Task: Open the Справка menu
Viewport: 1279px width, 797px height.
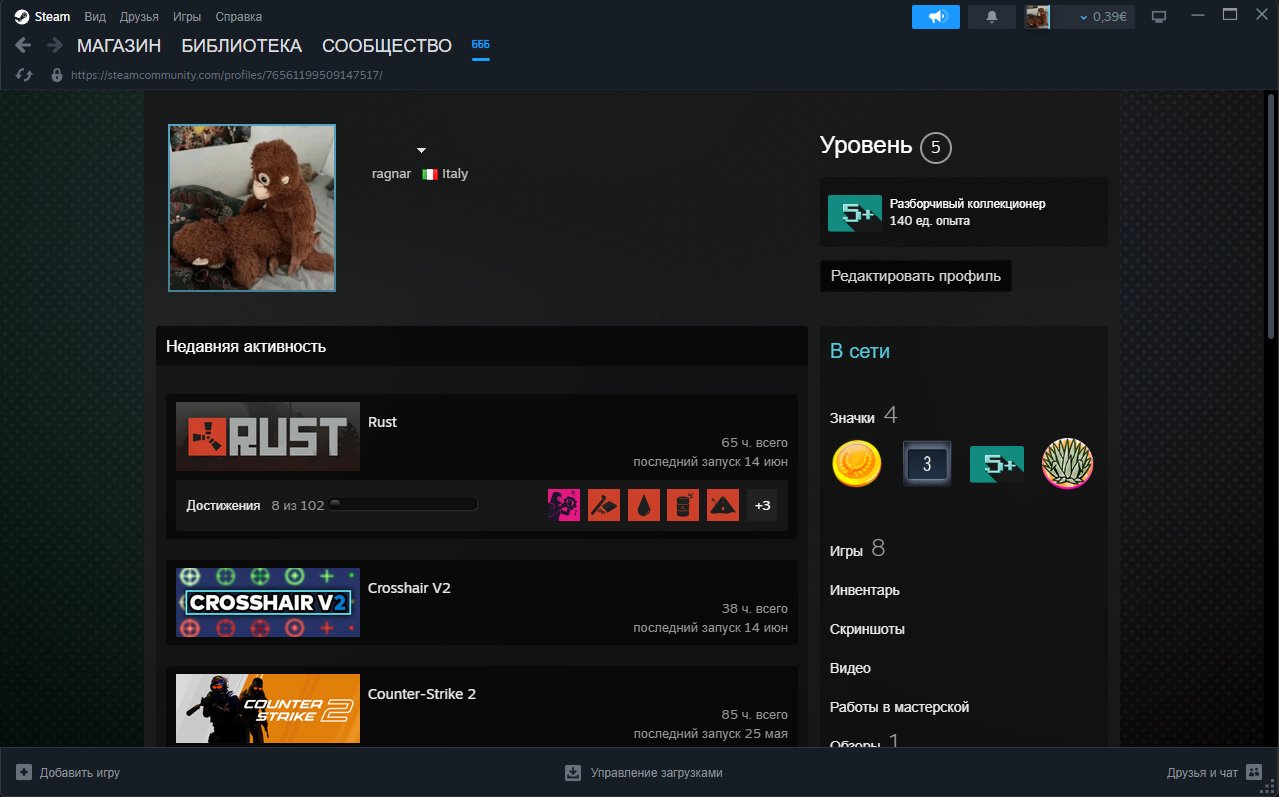Action: 239,16
